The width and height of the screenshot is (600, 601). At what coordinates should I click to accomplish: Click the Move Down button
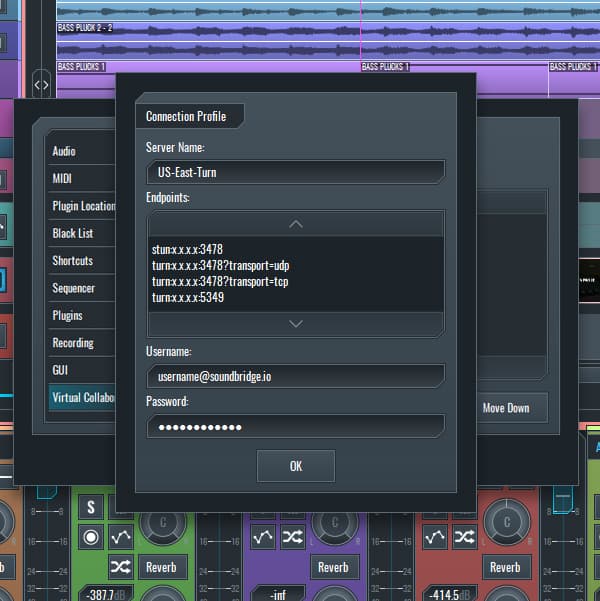[506, 408]
